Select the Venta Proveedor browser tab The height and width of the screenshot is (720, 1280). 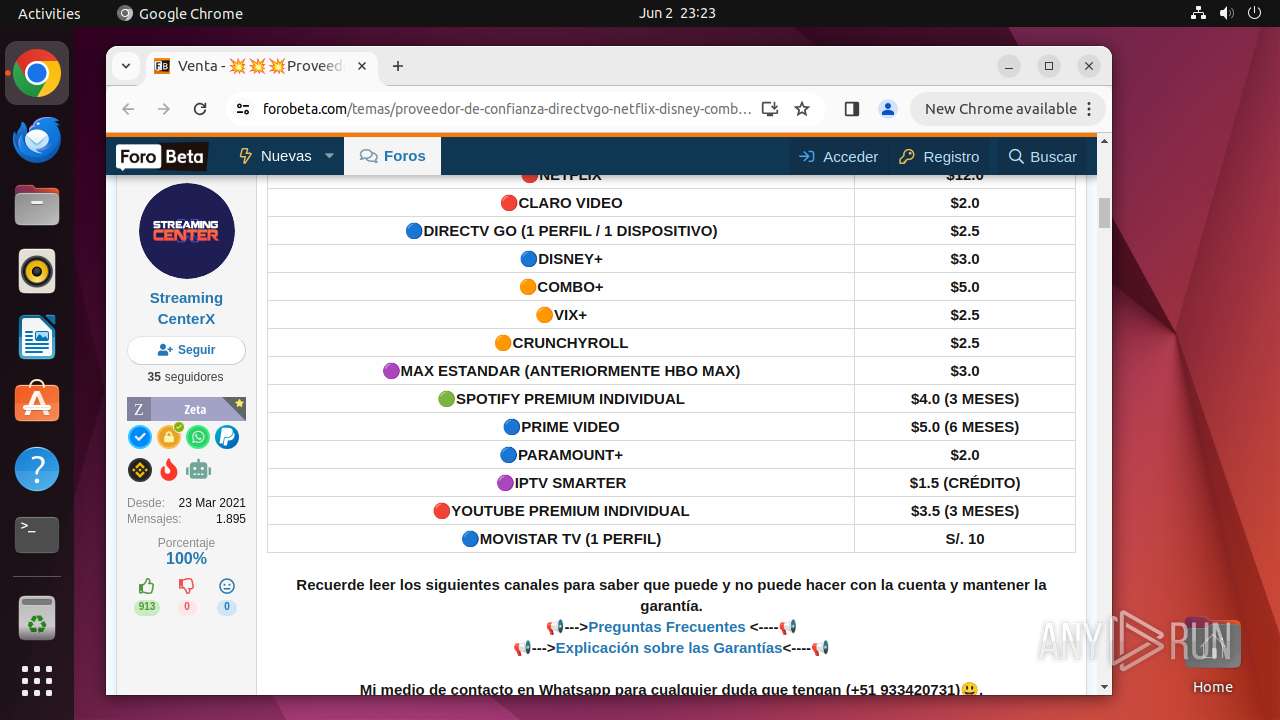[x=260, y=66]
